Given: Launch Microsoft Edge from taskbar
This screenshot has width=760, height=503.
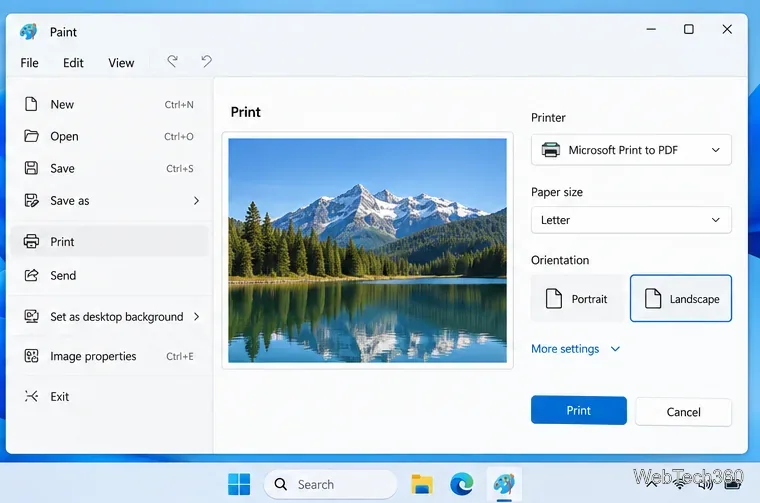Looking at the screenshot, I should pyautogui.click(x=461, y=484).
